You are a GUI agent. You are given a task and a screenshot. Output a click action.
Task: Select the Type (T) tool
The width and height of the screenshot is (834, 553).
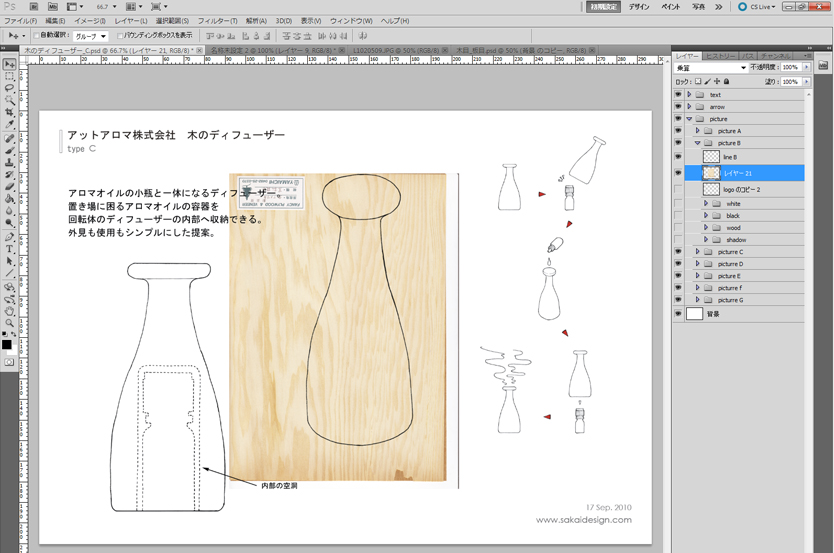click(9, 249)
